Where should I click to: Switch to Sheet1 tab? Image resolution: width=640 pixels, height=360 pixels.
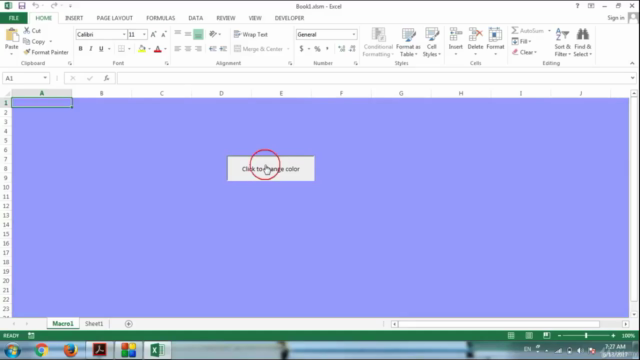tap(94, 324)
